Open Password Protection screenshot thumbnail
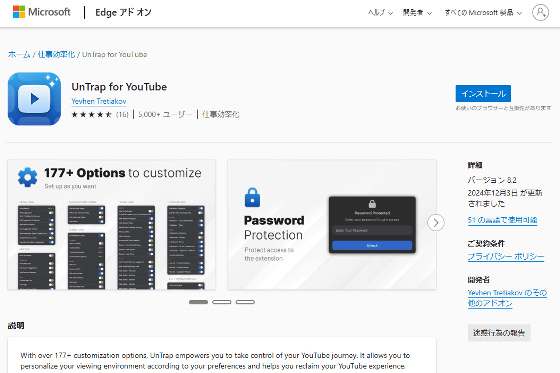 tap(332, 224)
